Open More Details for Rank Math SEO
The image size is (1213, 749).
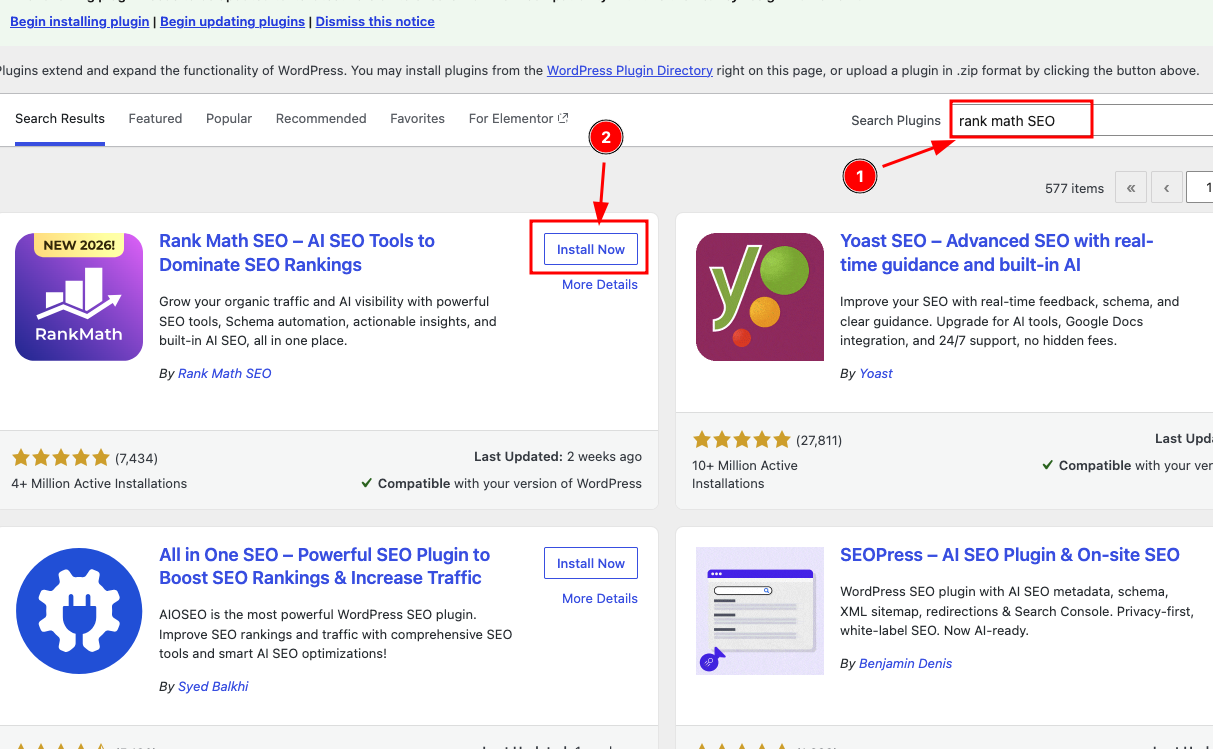point(600,284)
